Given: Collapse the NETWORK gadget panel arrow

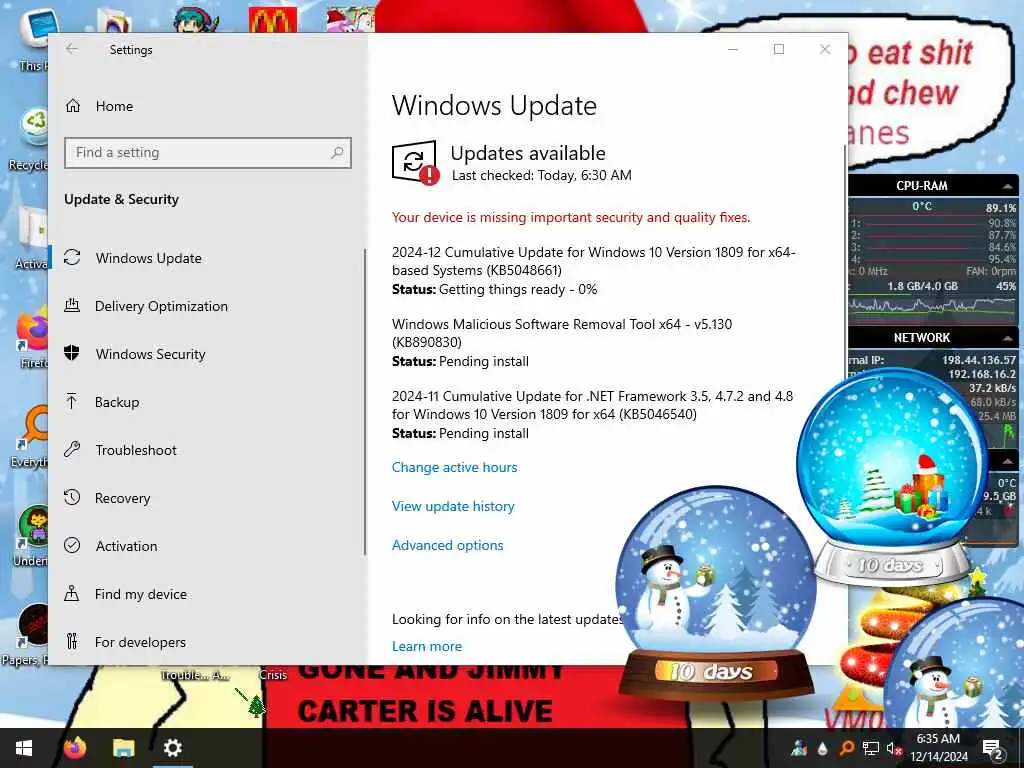Looking at the screenshot, I should tap(1008, 338).
